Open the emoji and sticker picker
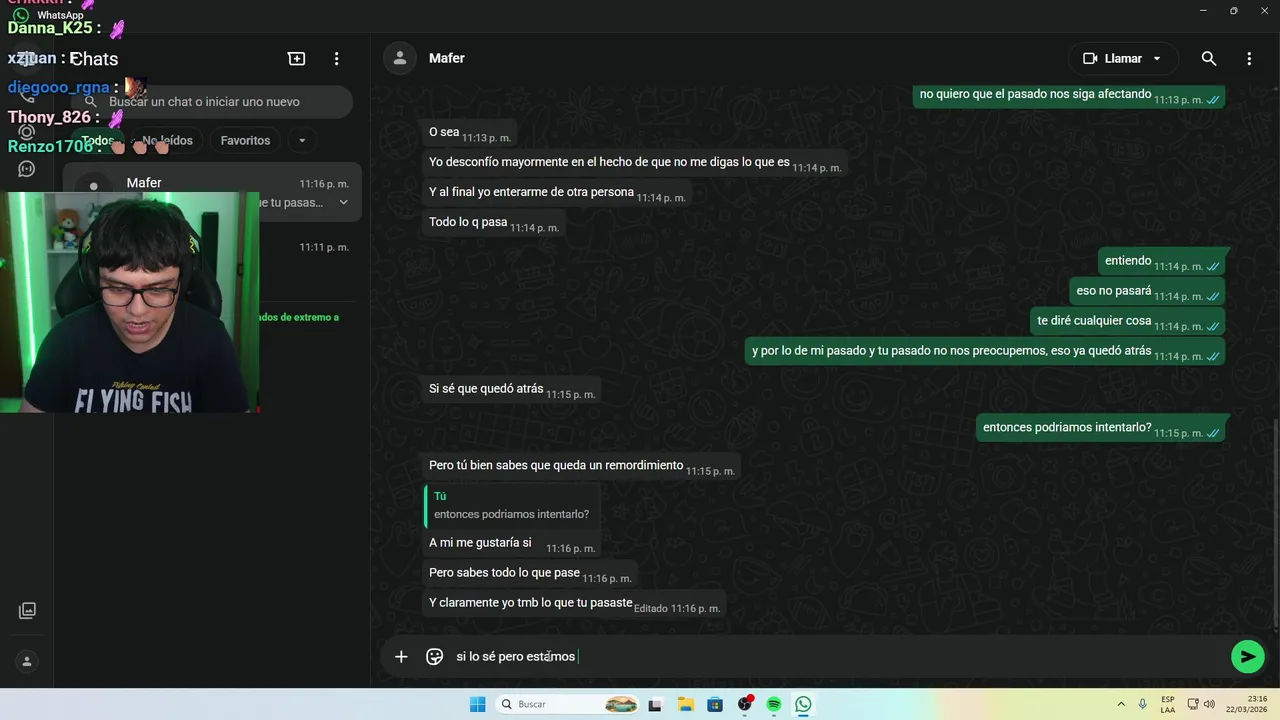This screenshot has height=720, width=1280. pyautogui.click(x=435, y=657)
